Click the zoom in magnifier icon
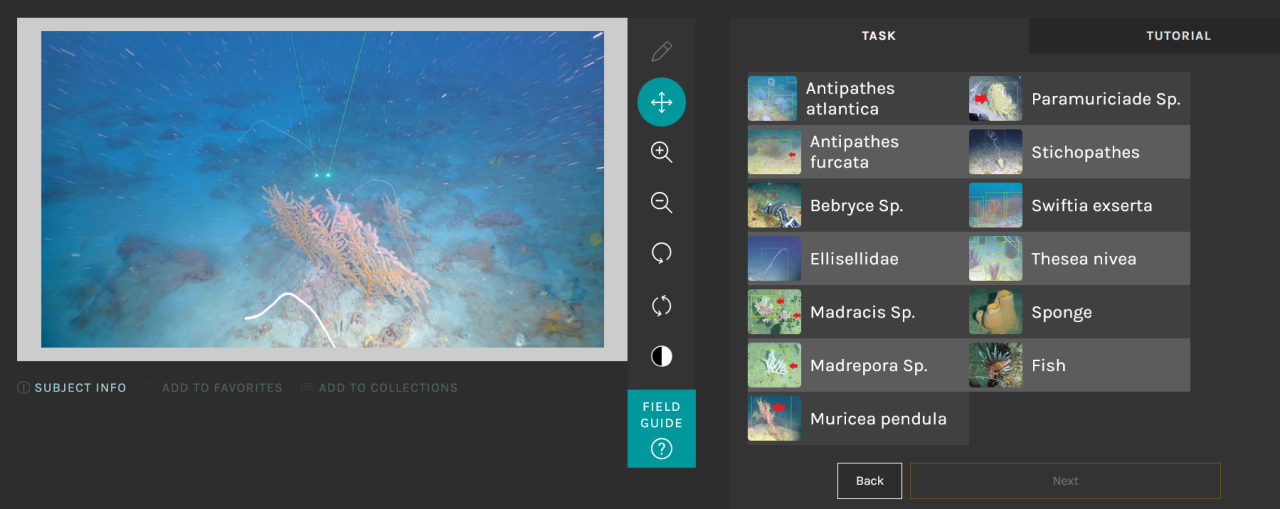The width and height of the screenshot is (1280, 509). 661,152
